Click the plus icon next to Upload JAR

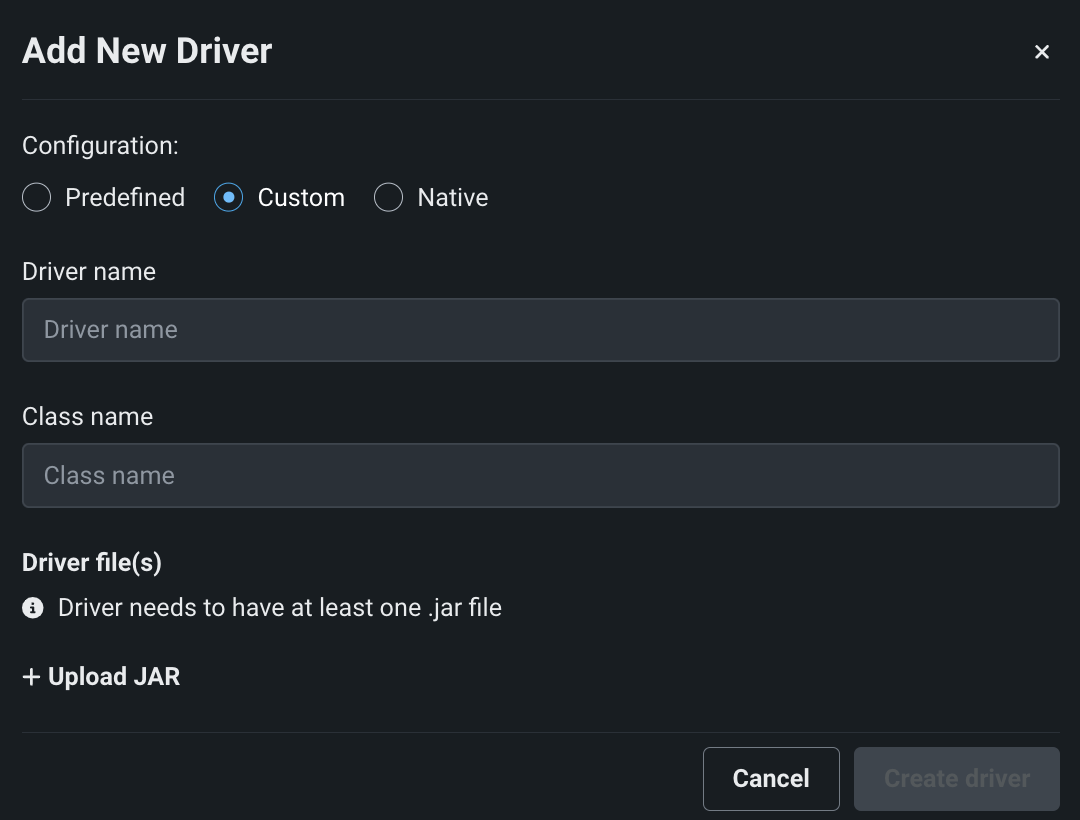(x=31, y=676)
